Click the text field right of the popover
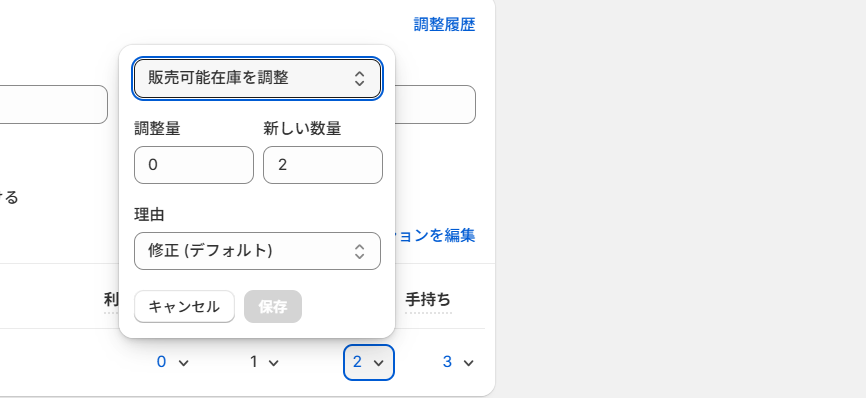This screenshot has height=398, width=866. pos(435,104)
